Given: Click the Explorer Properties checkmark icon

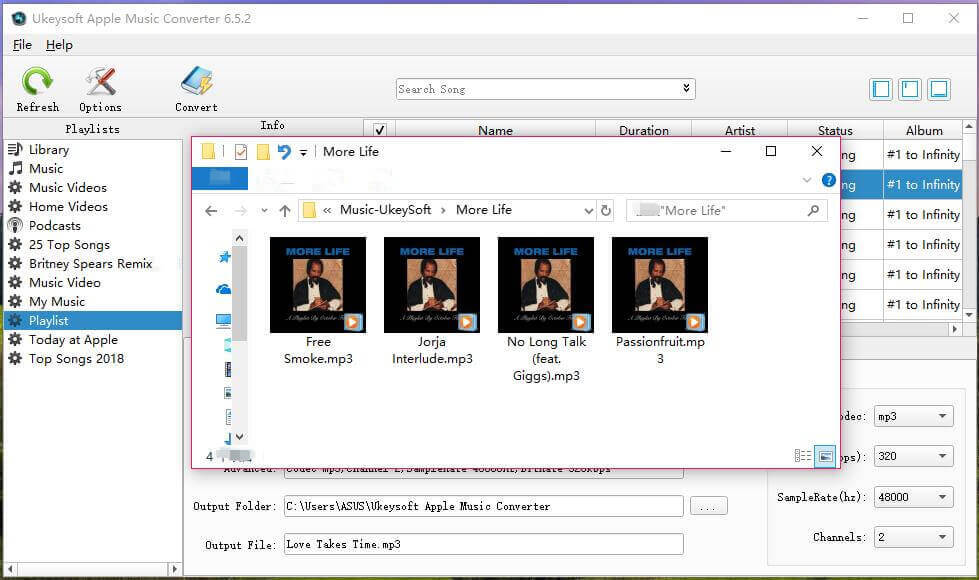Looking at the screenshot, I should tap(241, 152).
